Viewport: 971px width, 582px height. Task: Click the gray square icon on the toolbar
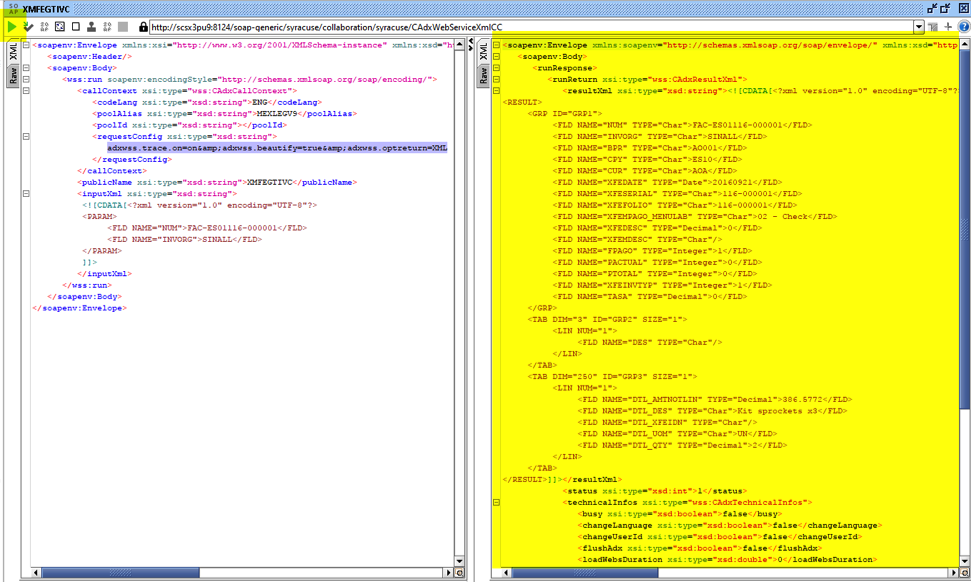123,27
